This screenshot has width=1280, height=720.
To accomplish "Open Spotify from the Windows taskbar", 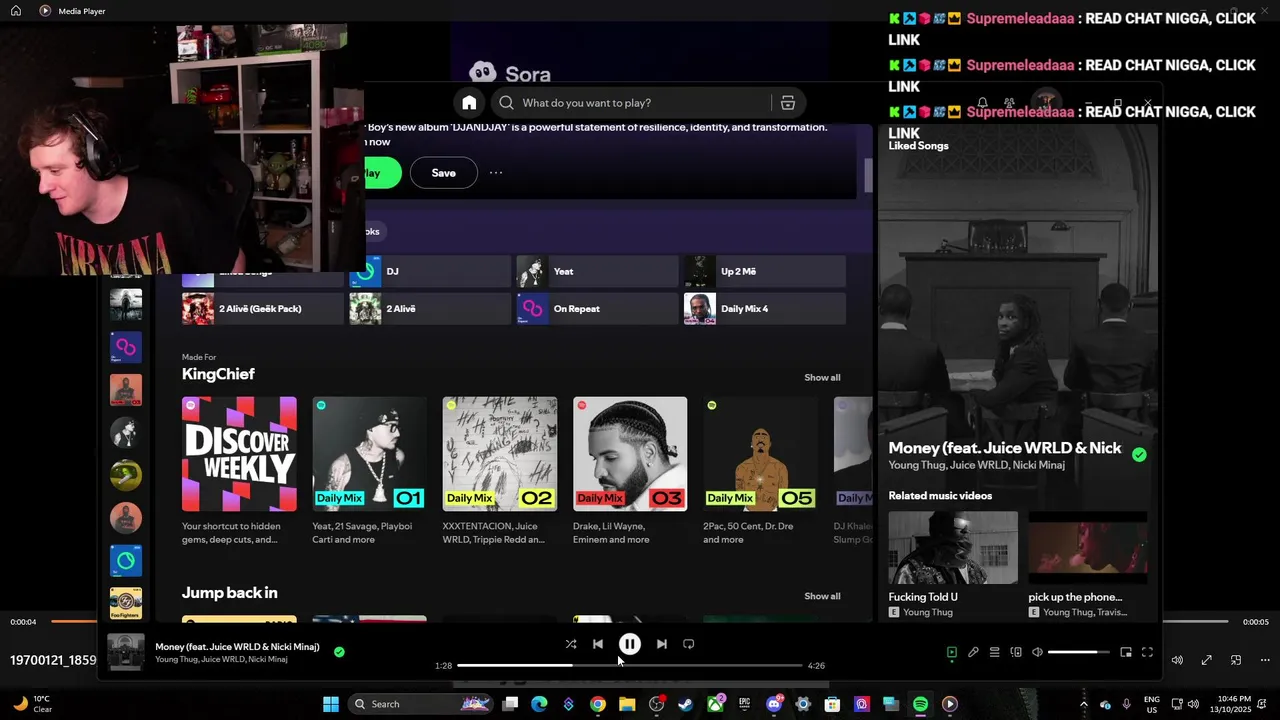I will pos(920,704).
